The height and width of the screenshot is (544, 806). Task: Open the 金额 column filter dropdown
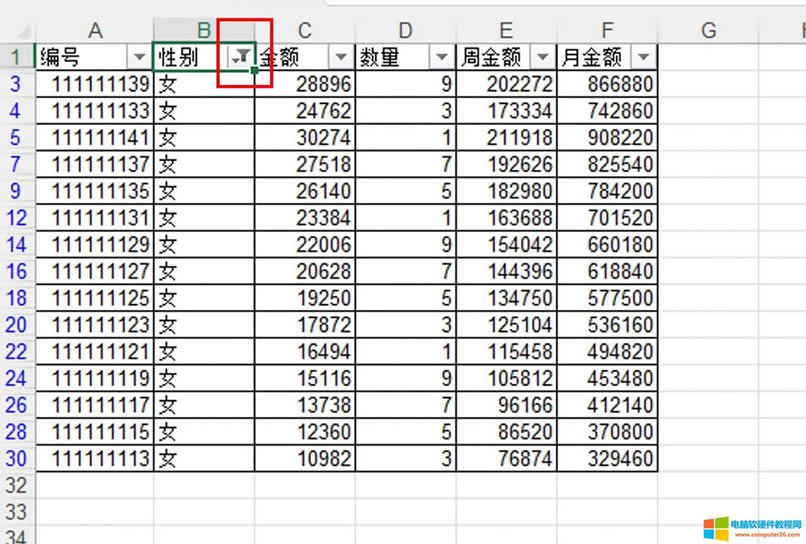point(341,57)
